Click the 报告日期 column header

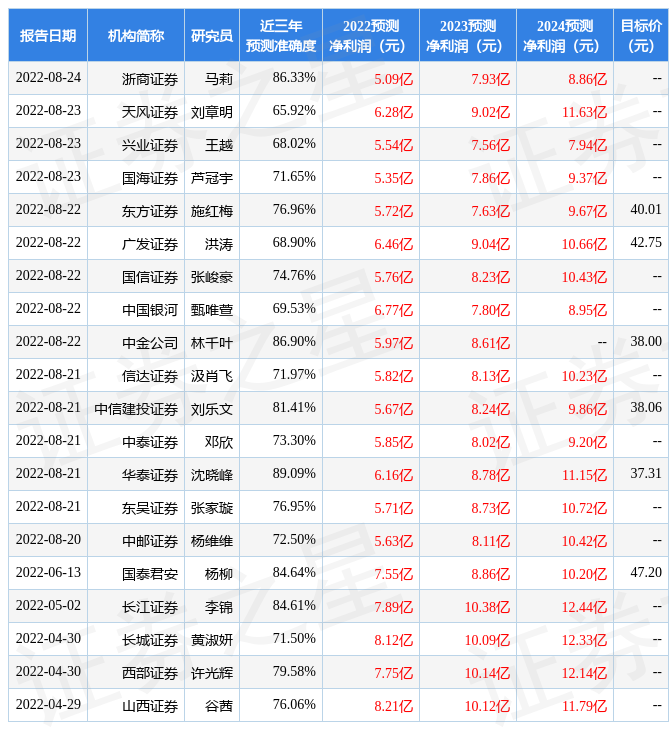coord(48,35)
